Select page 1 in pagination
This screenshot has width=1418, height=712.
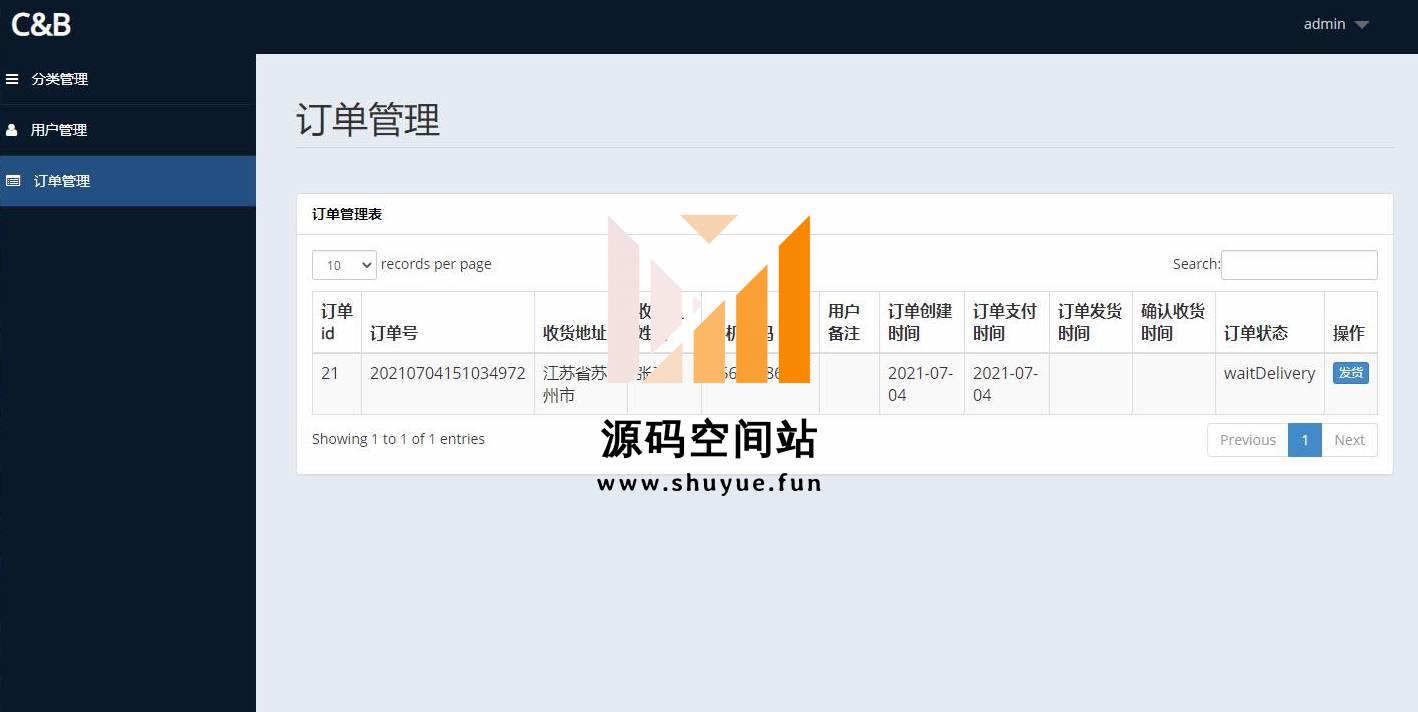1305,440
